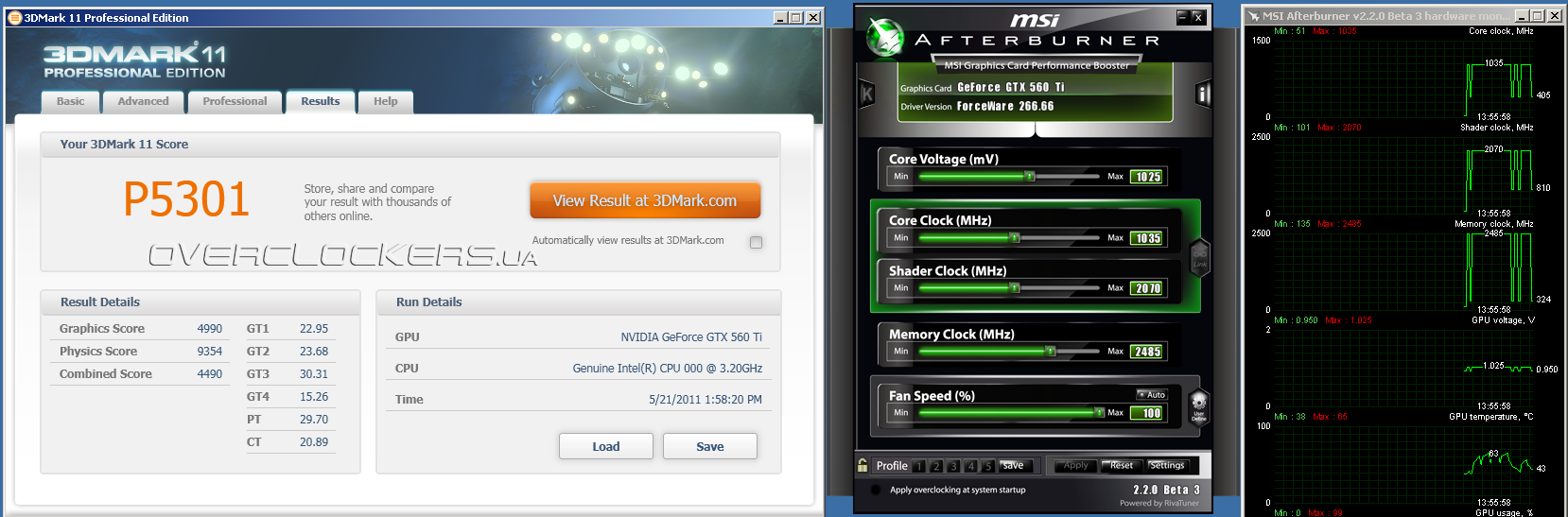The image size is (1568, 517).
Task: Click the MSI Afterburner round logo
Action: point(886,38)
